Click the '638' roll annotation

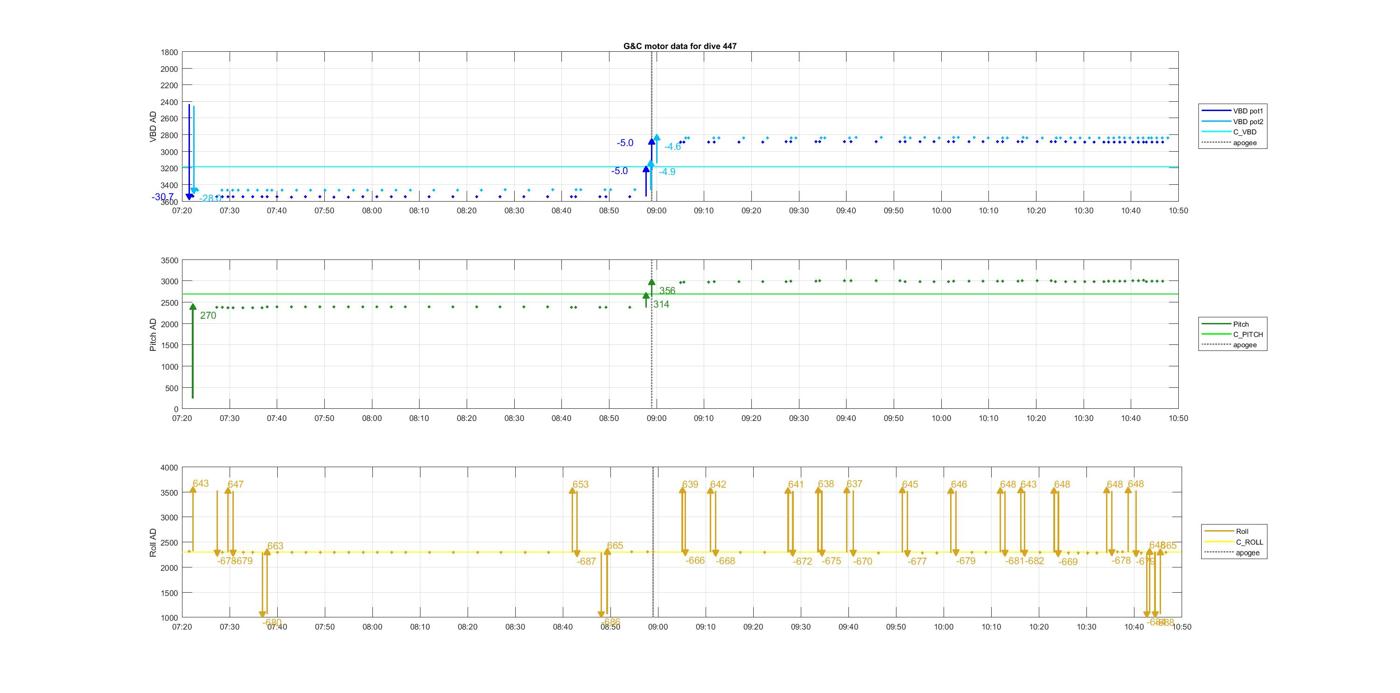point(826,484)
